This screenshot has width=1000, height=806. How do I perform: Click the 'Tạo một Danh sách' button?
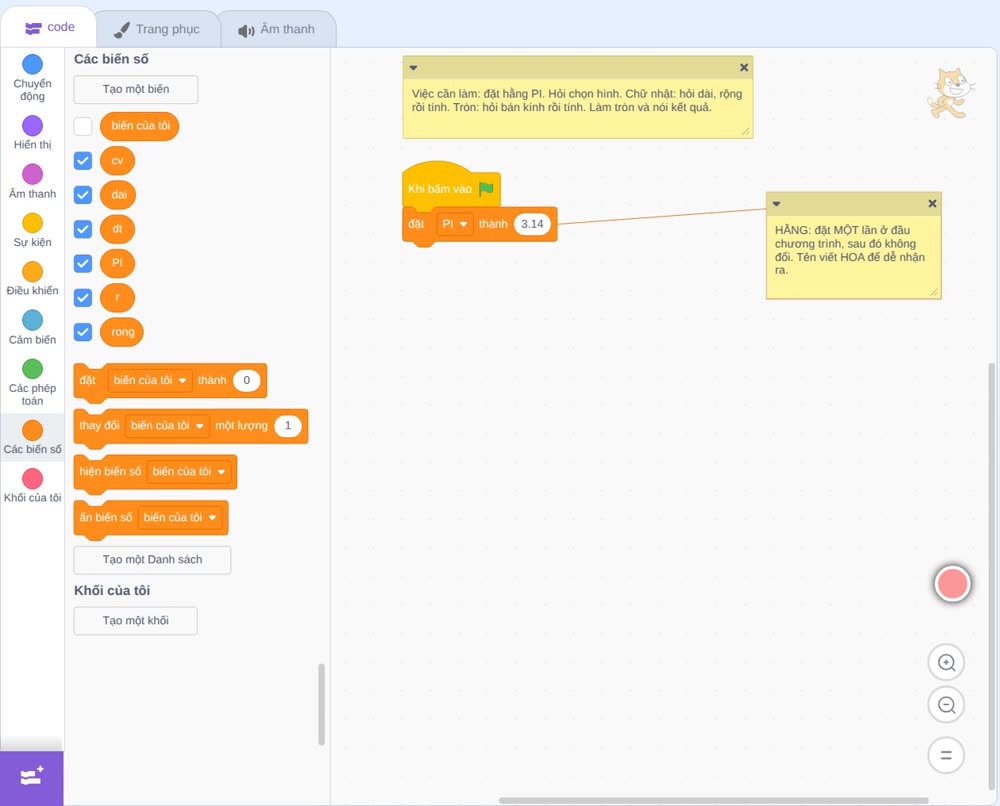pos(152,560)
